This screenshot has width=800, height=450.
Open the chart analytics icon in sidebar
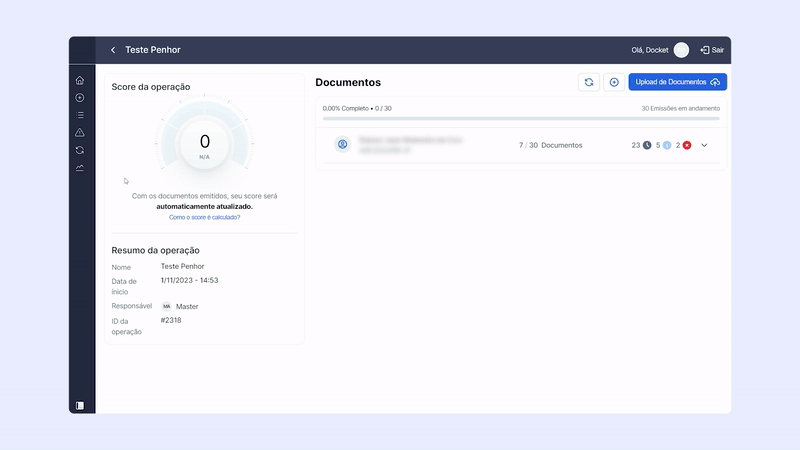tap(80, 168)
